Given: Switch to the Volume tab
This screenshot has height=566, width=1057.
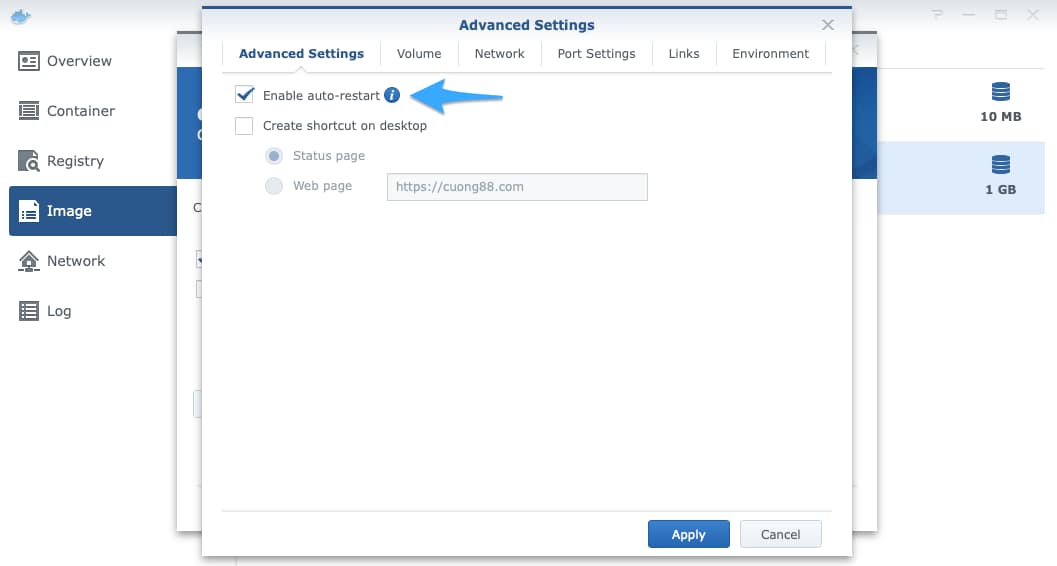Looking at the screenshot, I should 419,54.
